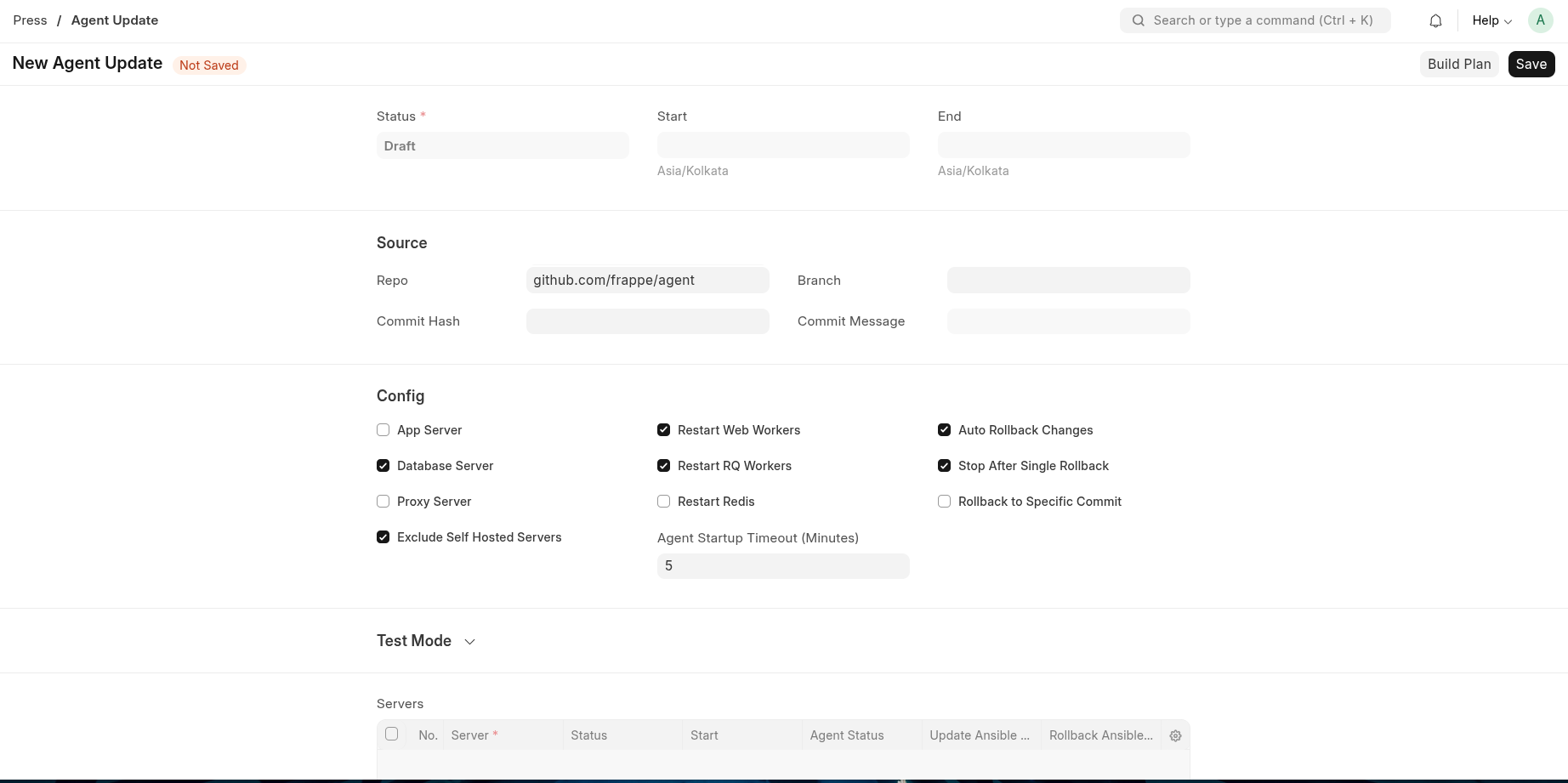Image resolution: width=1568 pixels, height=783 pixels.
Task: Click the search magnifier icon
Action: [x=1138, y=20]
